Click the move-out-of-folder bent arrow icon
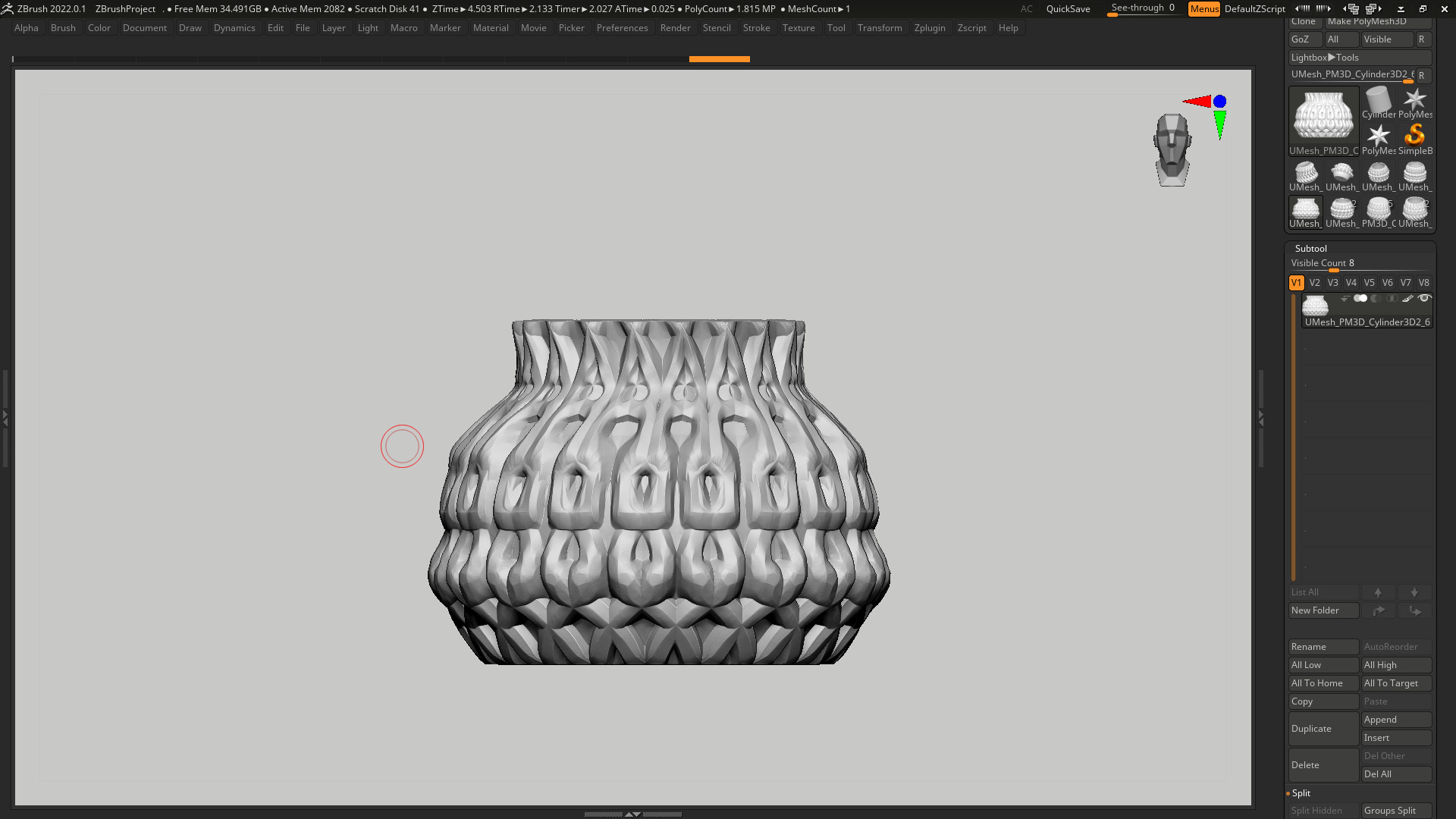 [1414, 610]
